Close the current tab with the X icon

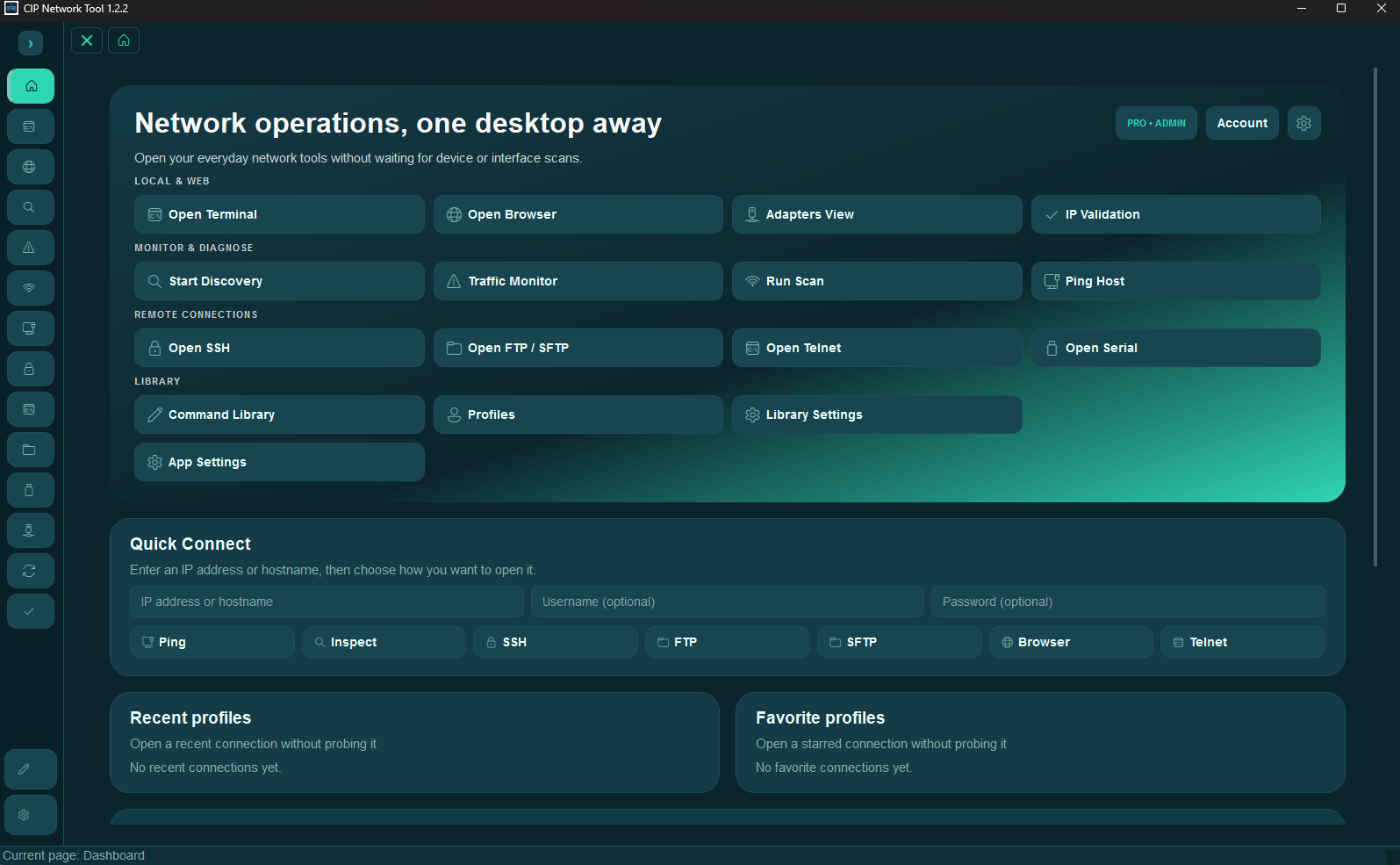pyautogui.click(x=87, y=40)
